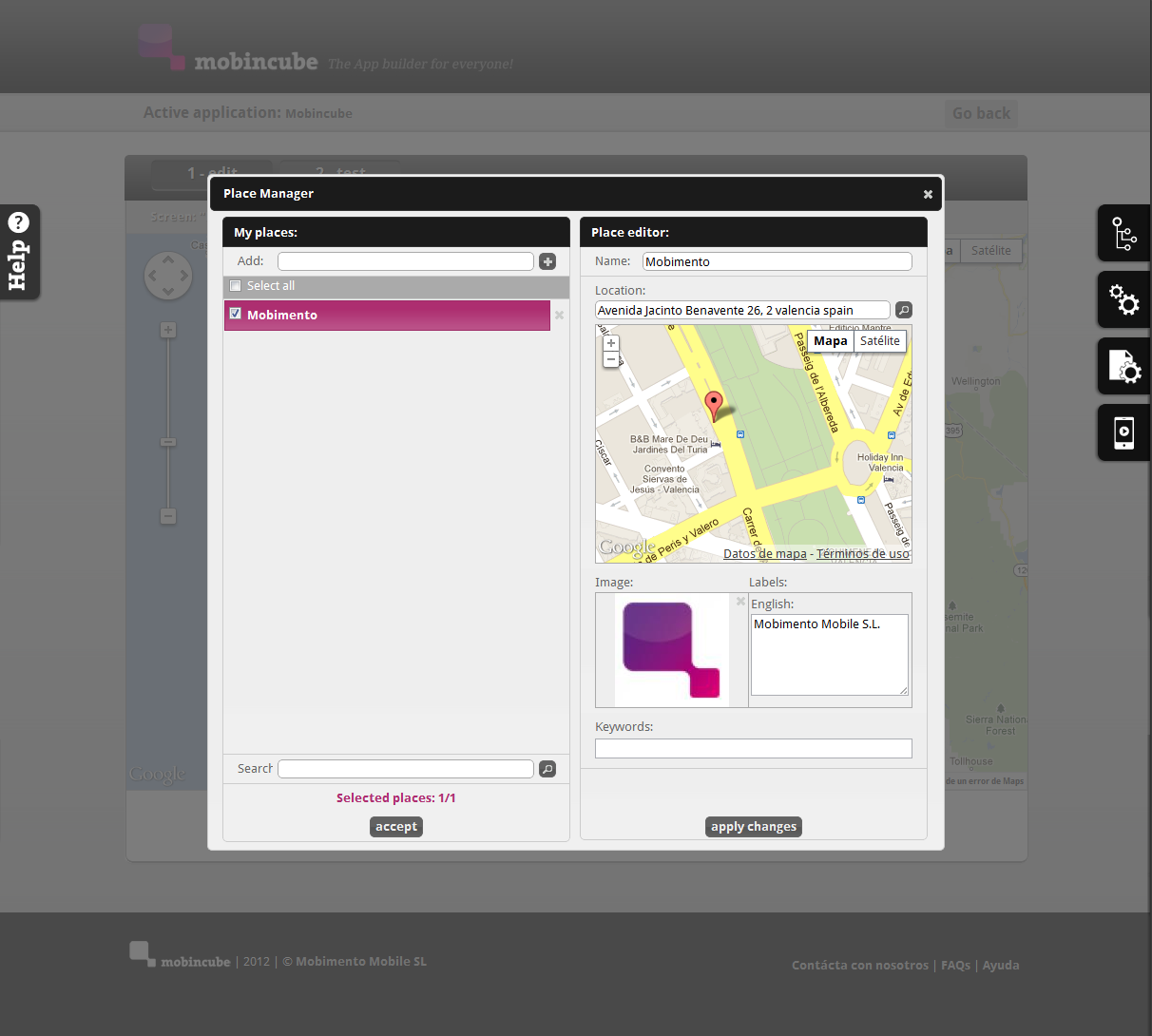Click the accept button
This screenshot has height=1036, width=1152.
396,827
